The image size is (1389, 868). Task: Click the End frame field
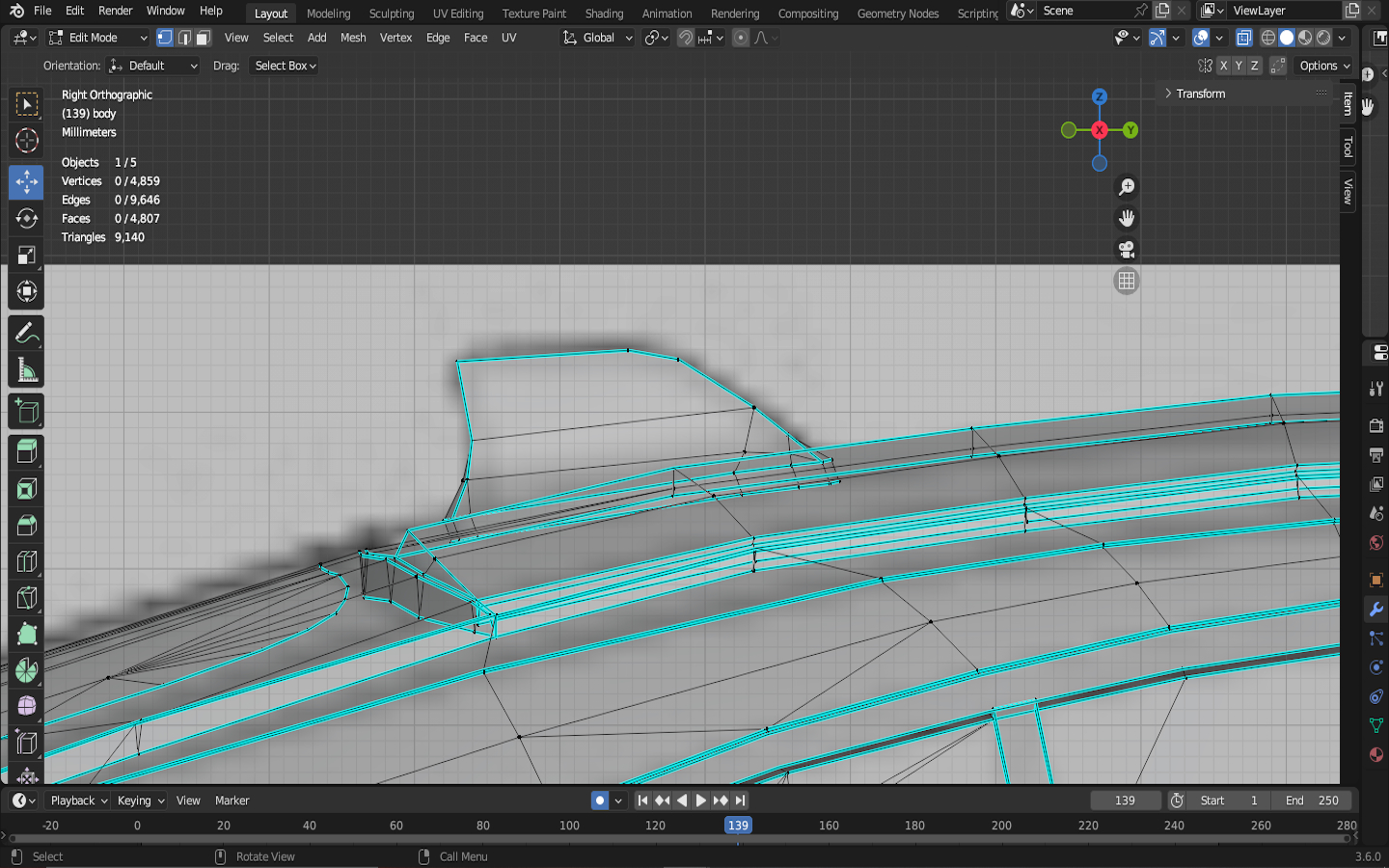tap(1312, 800)
